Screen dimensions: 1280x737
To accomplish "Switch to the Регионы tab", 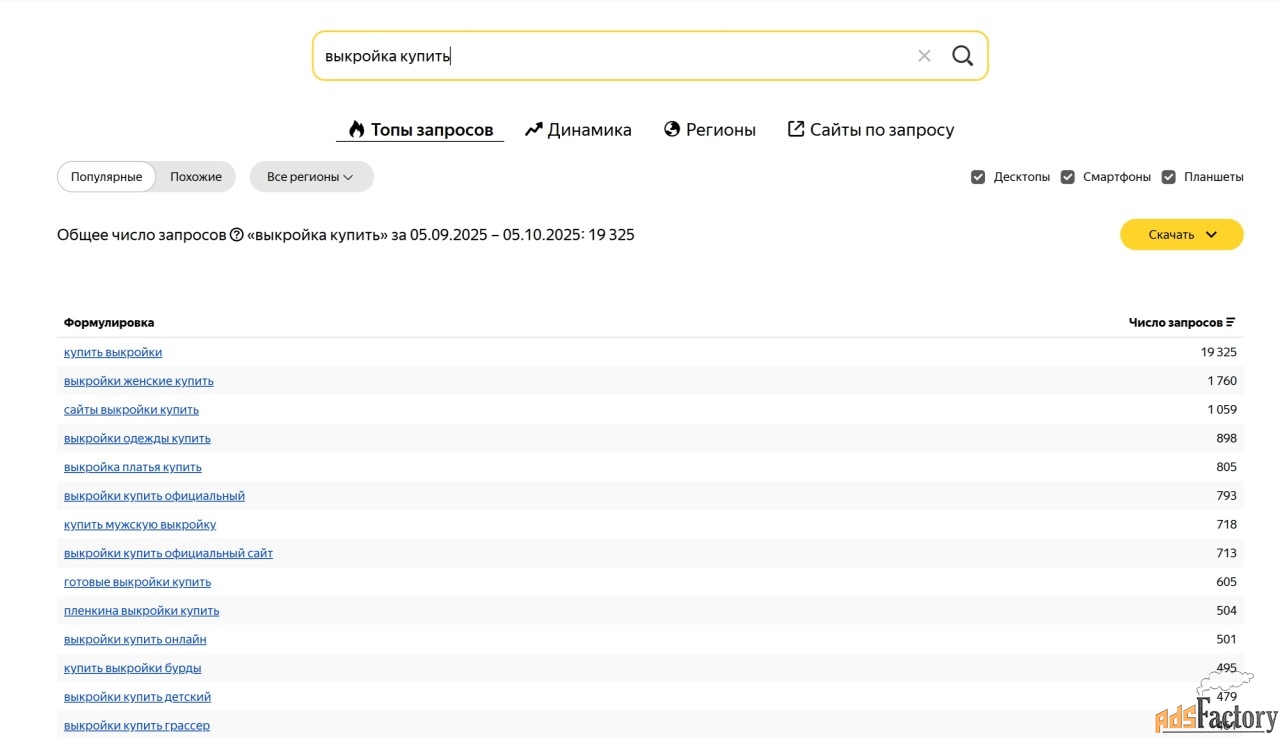I will coord(720,130).
